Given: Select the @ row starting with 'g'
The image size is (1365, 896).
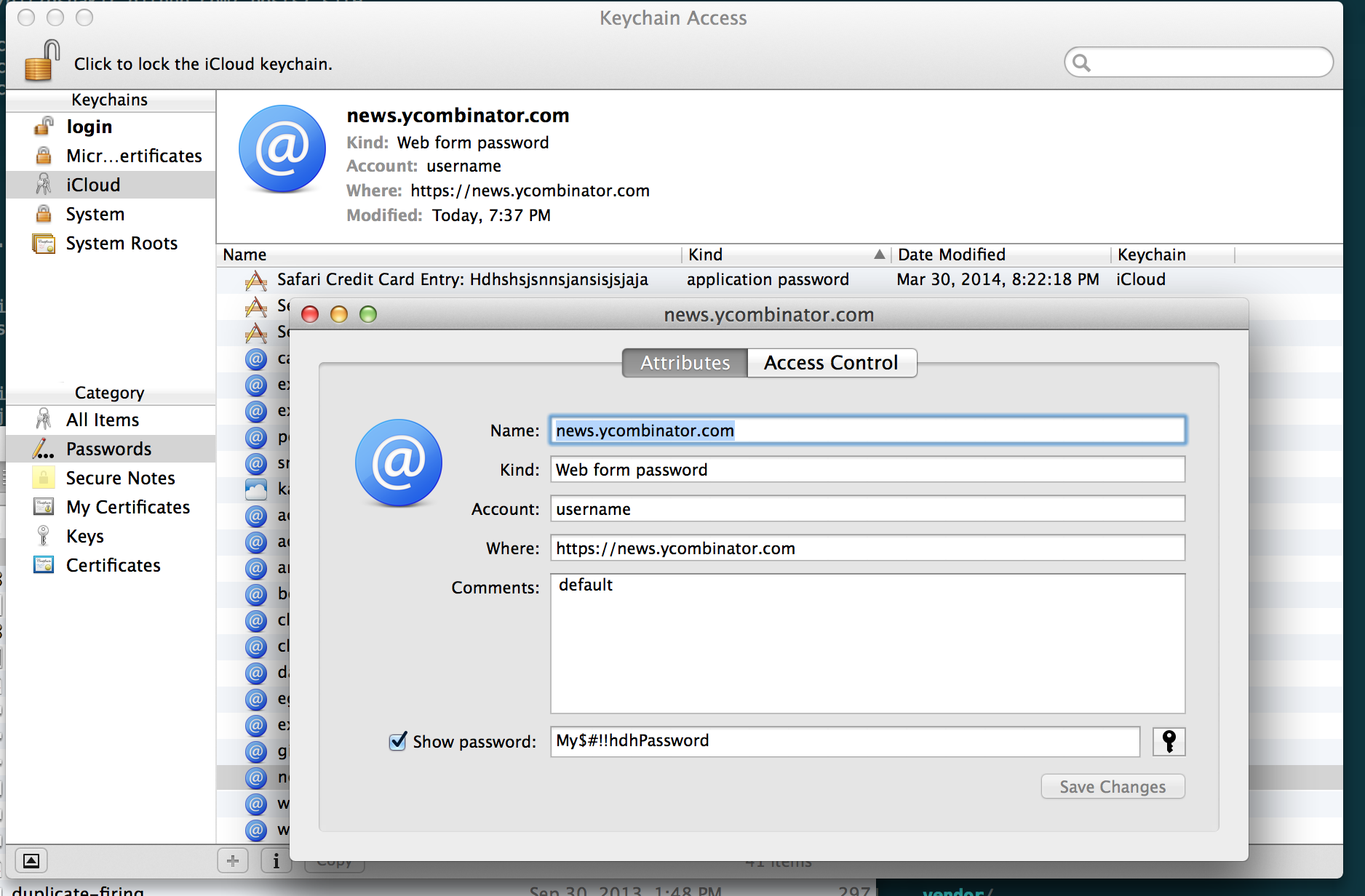Looking at the screenshot, I should tap(253, 751).
